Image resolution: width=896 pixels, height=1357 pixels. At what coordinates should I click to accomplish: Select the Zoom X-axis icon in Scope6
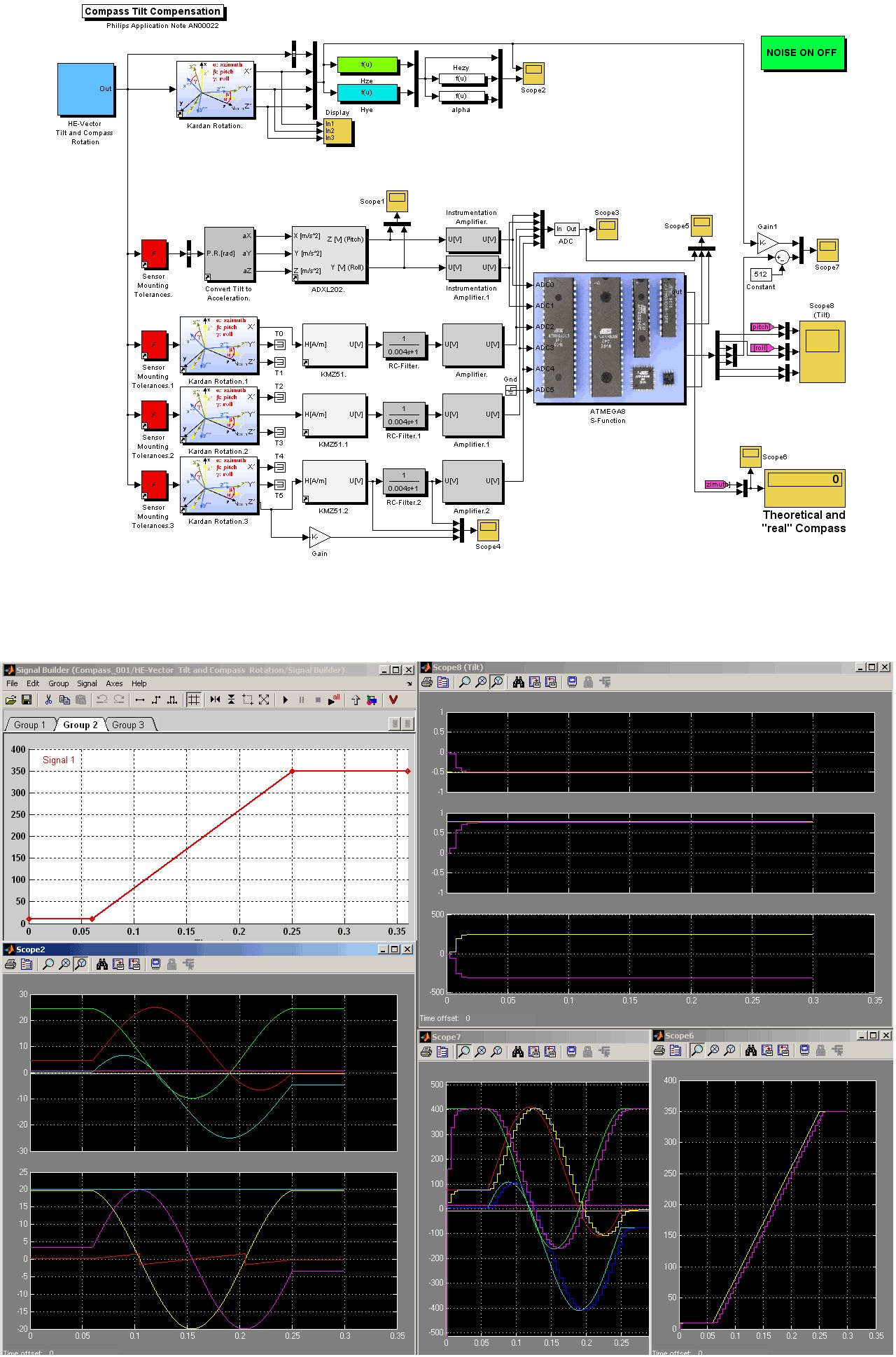pyautogui.click(x=713, y=1050)
